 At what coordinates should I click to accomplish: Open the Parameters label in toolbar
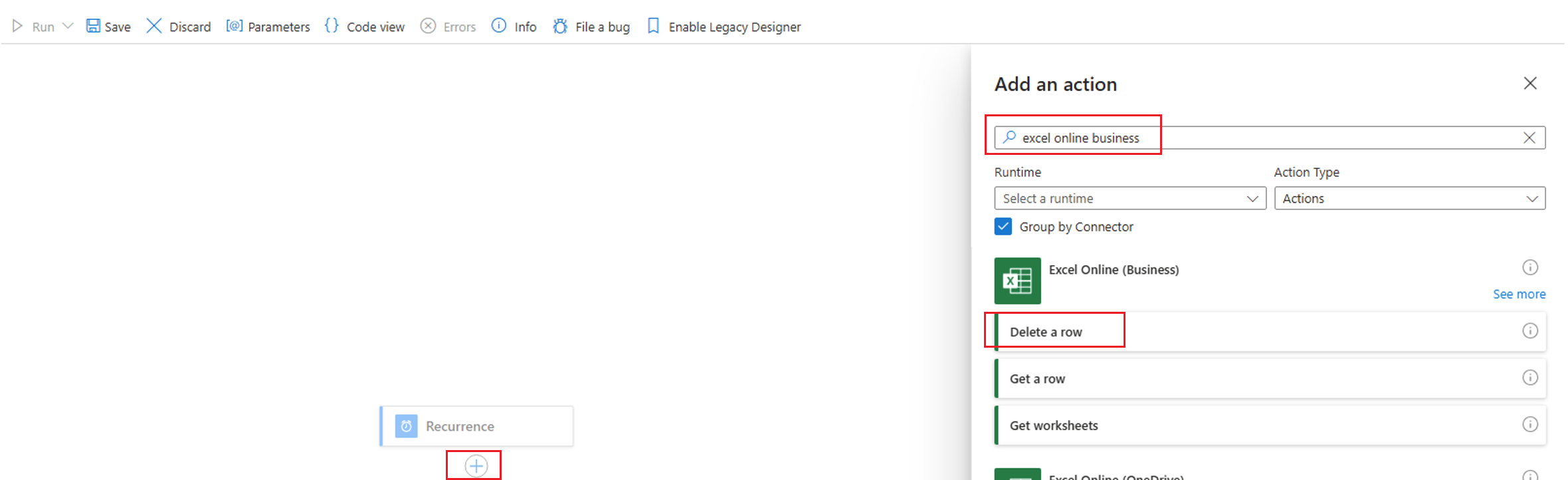tap(279, 27)
